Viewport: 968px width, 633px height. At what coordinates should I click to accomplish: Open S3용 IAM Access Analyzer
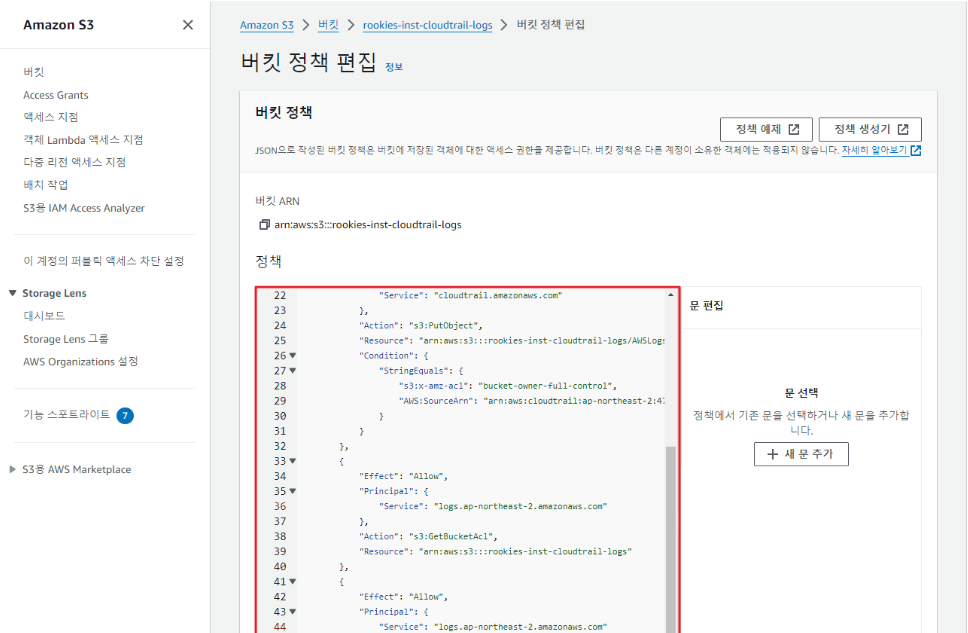(84, 208)
